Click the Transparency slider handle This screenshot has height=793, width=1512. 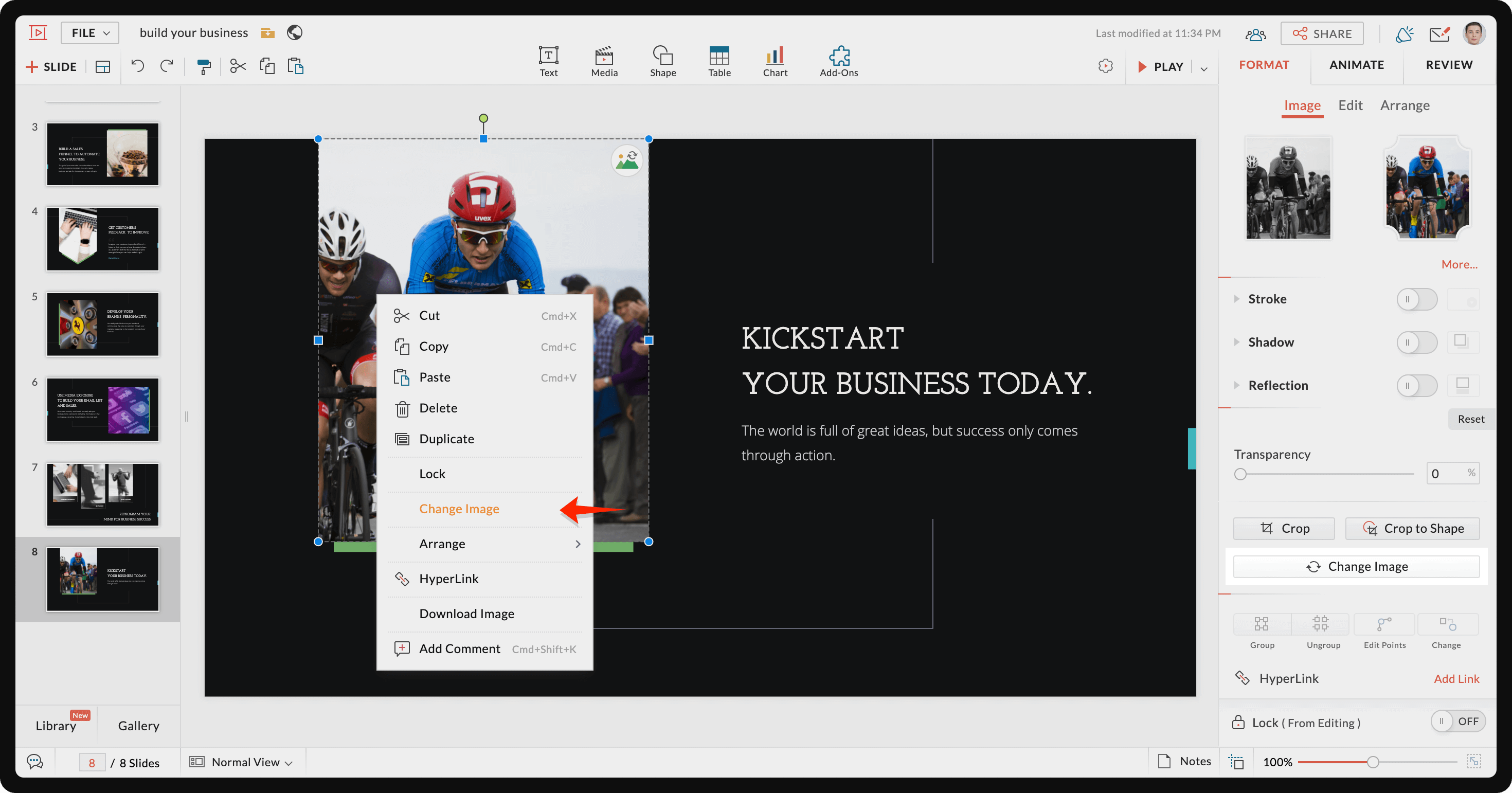pos(1239,474)
